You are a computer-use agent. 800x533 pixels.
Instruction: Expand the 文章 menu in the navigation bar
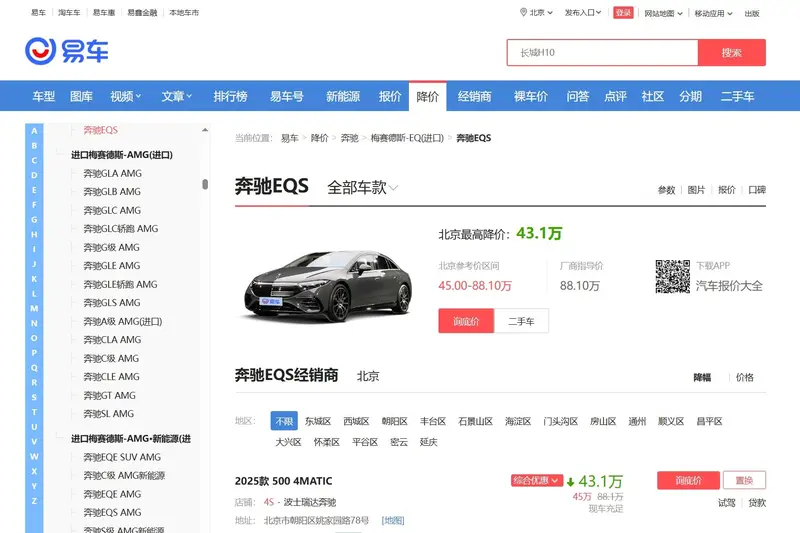pos(177,96)
